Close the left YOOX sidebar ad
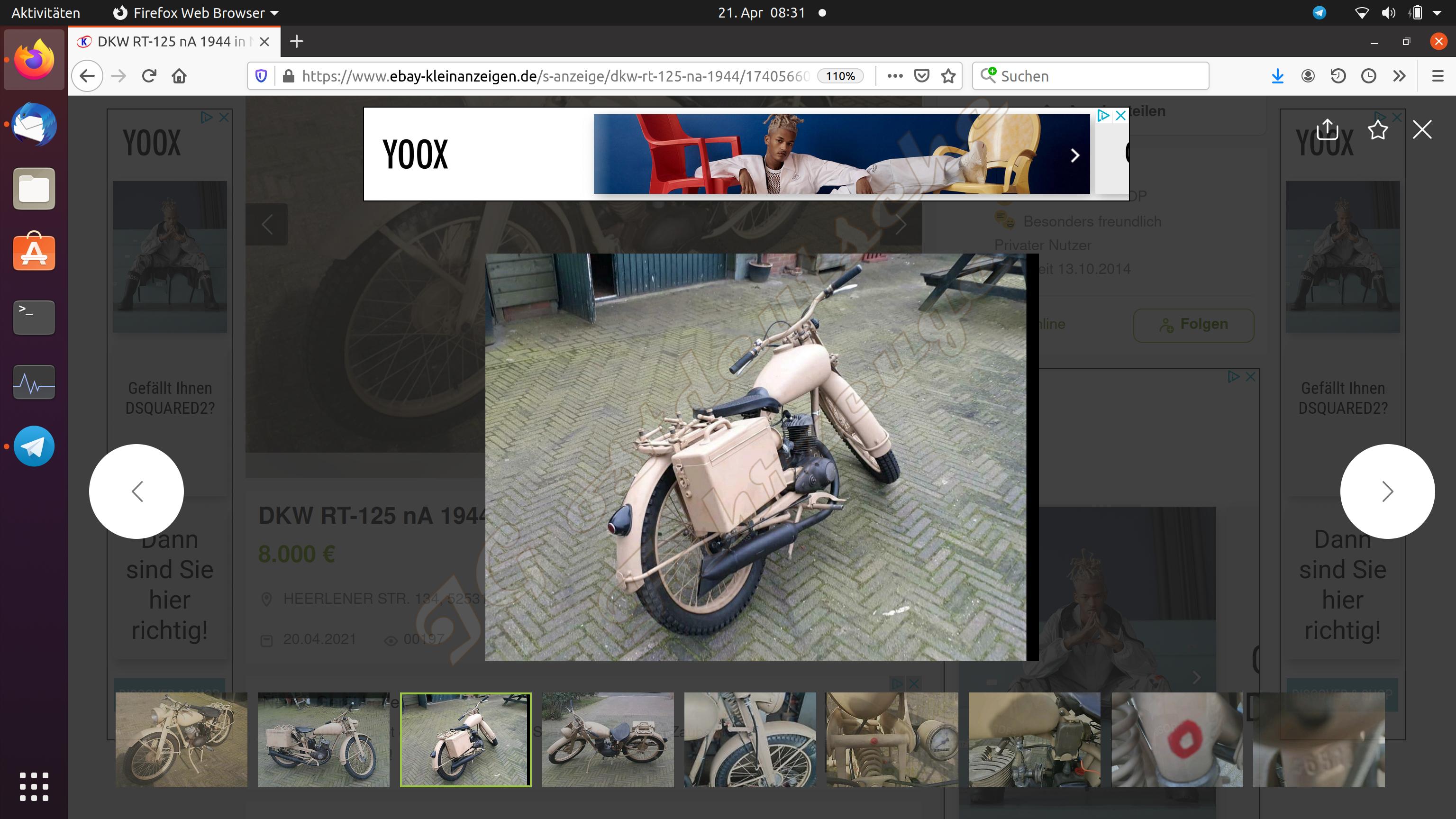Screen dimensions: 1456x819 [x=224, y=117]
